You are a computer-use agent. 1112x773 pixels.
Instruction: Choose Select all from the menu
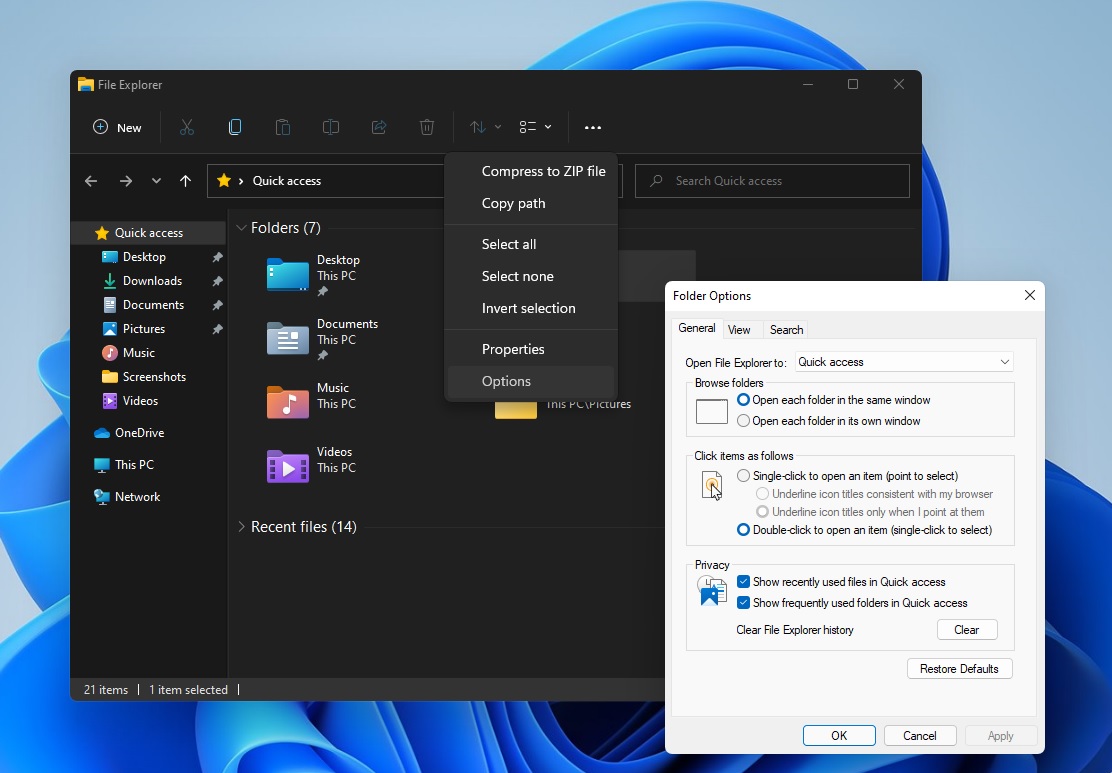(531, 244)
